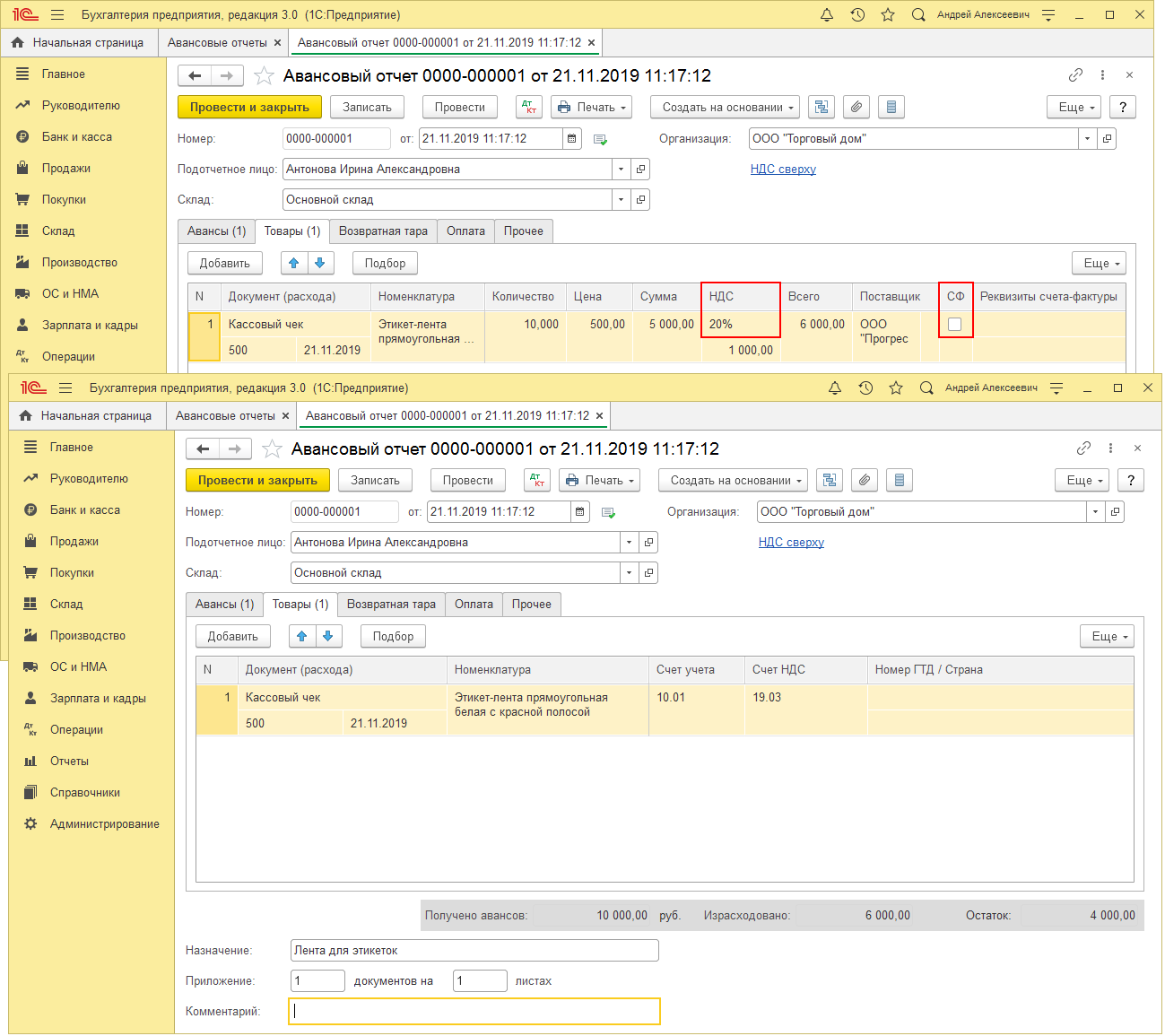Open favorites star in front window title bar
This screenshot has height=1036, width=1165.
(x=896, y=387)
